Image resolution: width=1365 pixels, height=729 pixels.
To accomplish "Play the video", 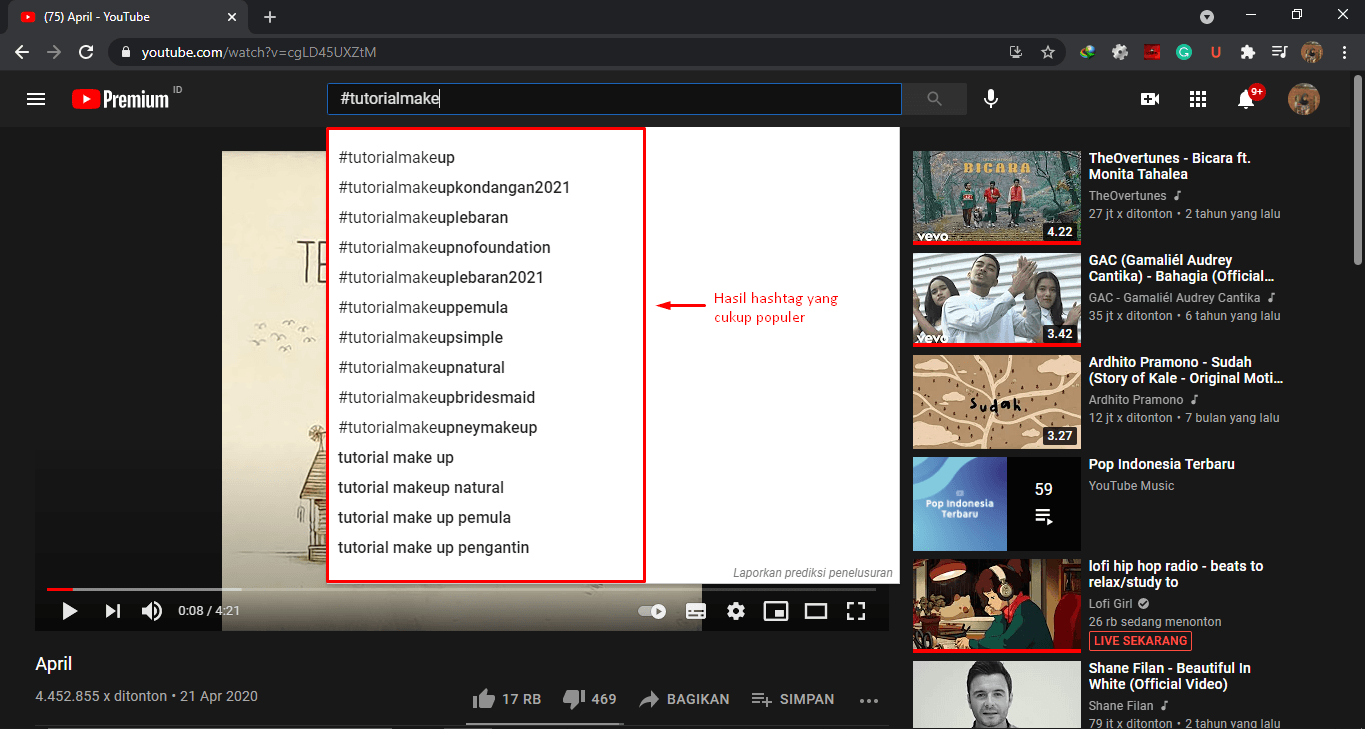I will [69, 611].
